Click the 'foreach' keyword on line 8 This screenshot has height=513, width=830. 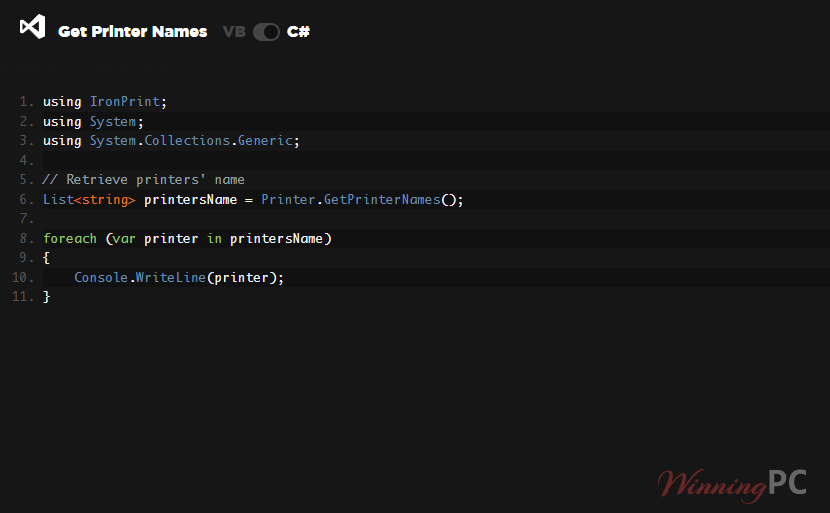tap(70, 239)
